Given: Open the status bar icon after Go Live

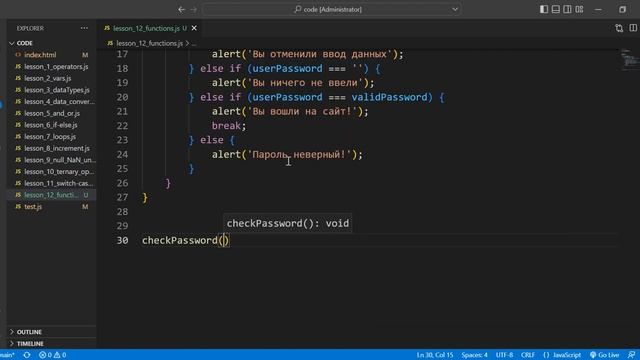Looking at the screenshot, I should (631, 355).
